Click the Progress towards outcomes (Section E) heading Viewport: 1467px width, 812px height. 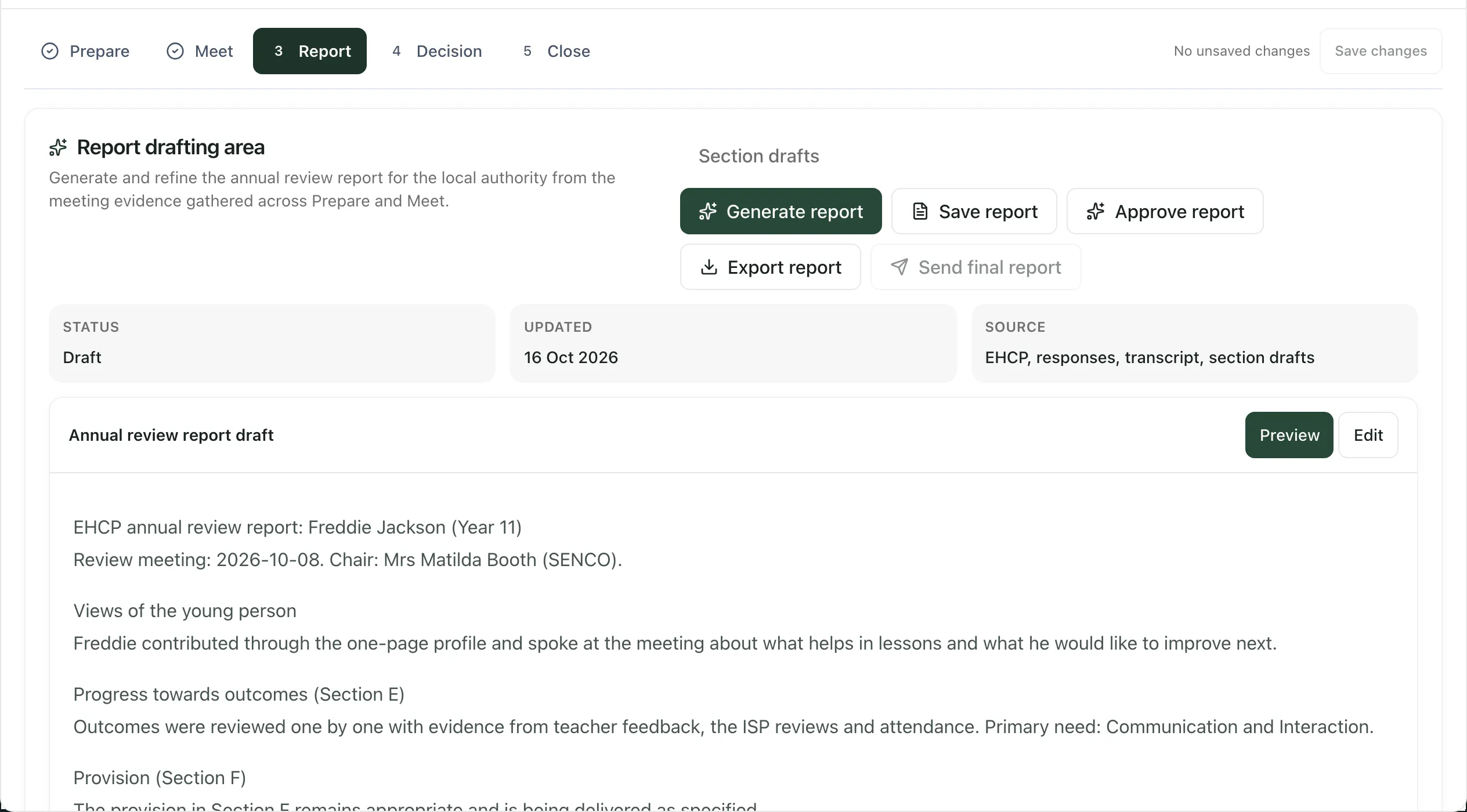(239, 694)
